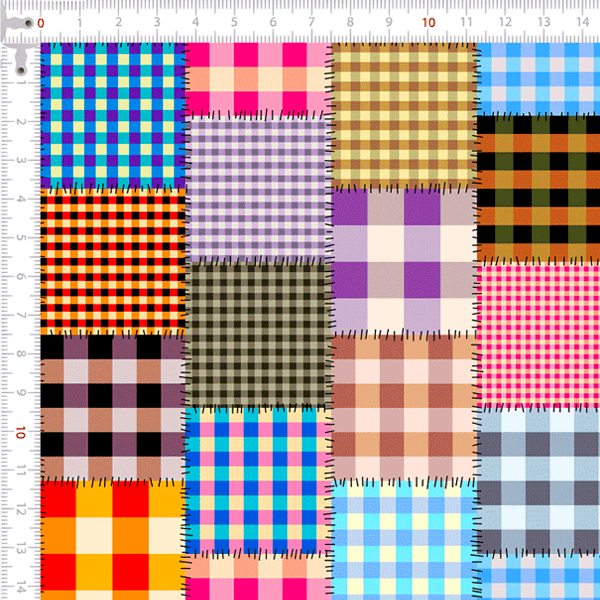The image size is (600, 600).
Task: Click number "14" on the left ruler
Action: (x=21, y=587)
